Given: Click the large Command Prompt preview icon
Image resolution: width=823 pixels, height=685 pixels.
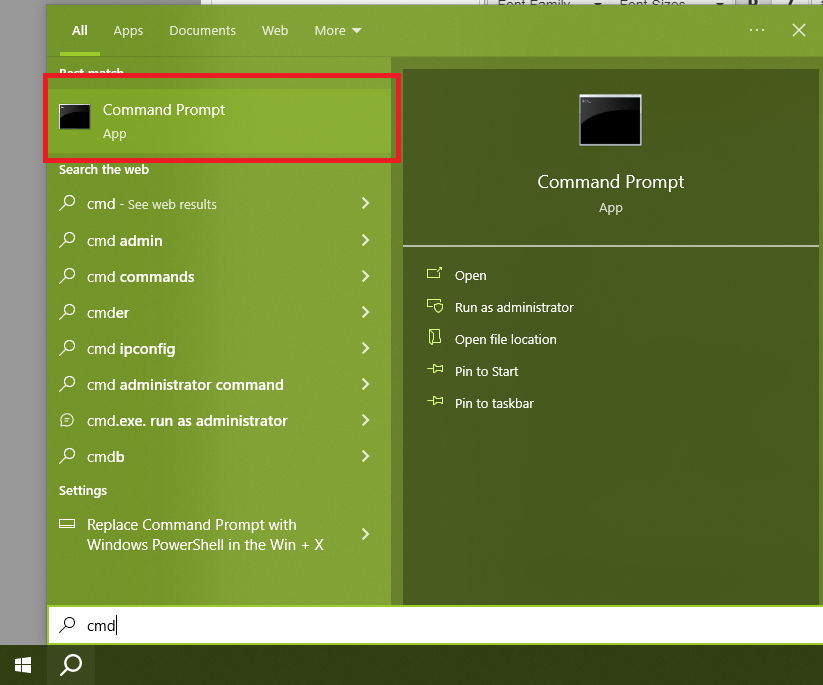Looking at the screenshot, I should [610, 120].
